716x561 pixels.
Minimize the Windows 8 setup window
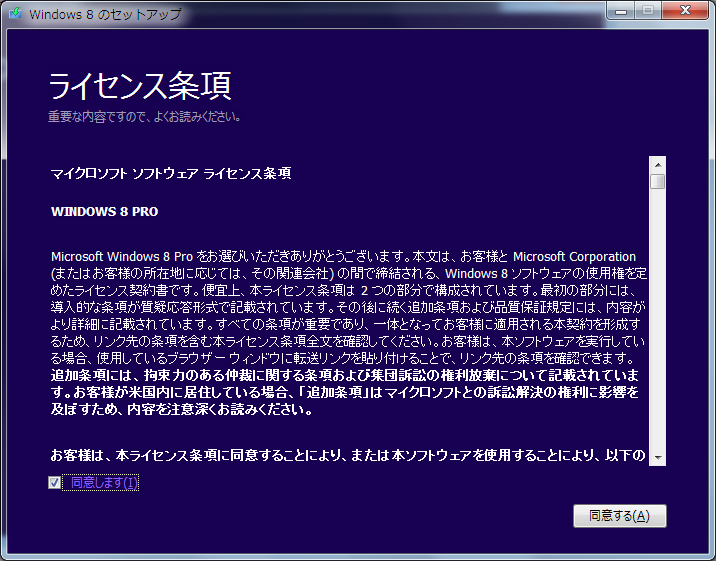click(621, 11)
